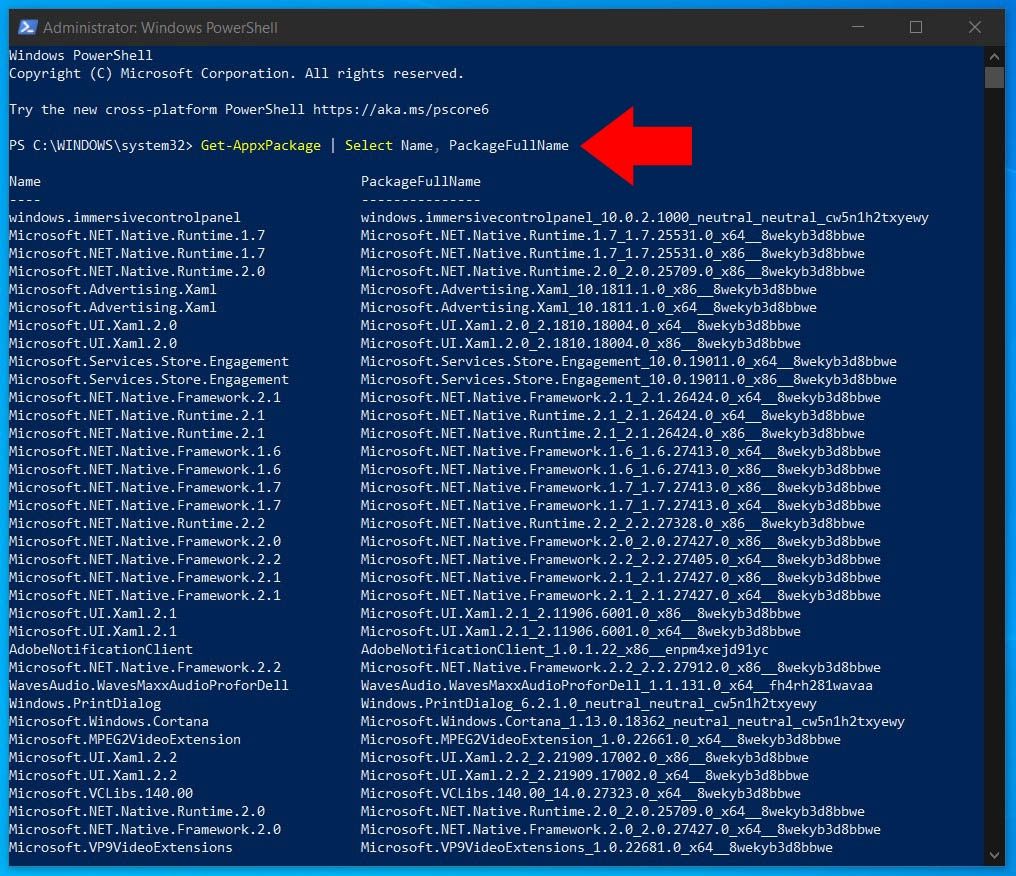
Task: Click the scrollbar up arrow
Action: click(x=994, y=56)
